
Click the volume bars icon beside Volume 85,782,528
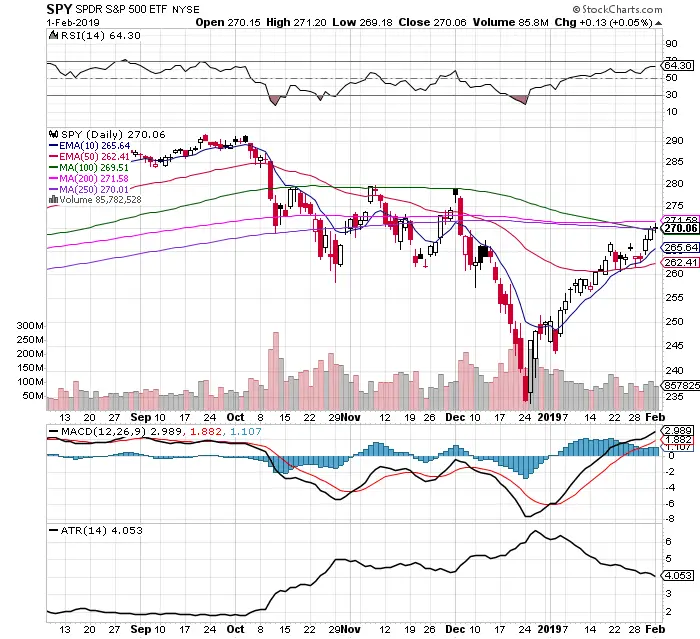[54, 200]
